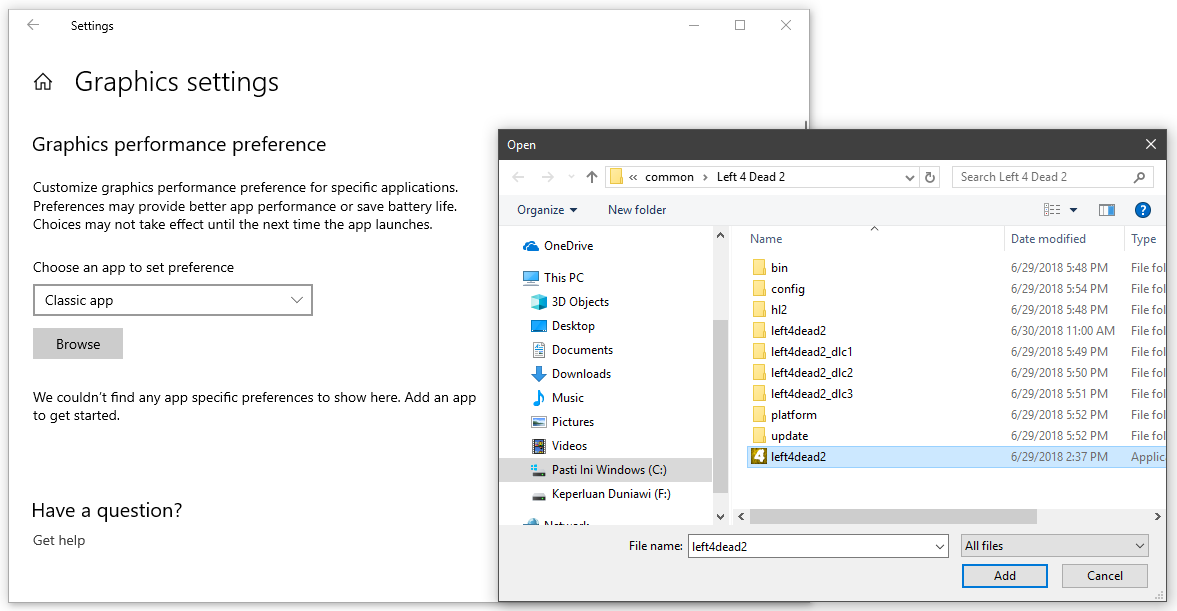
Task: Click the horizontal scrollbar in file list
Action: coord(892,517)
